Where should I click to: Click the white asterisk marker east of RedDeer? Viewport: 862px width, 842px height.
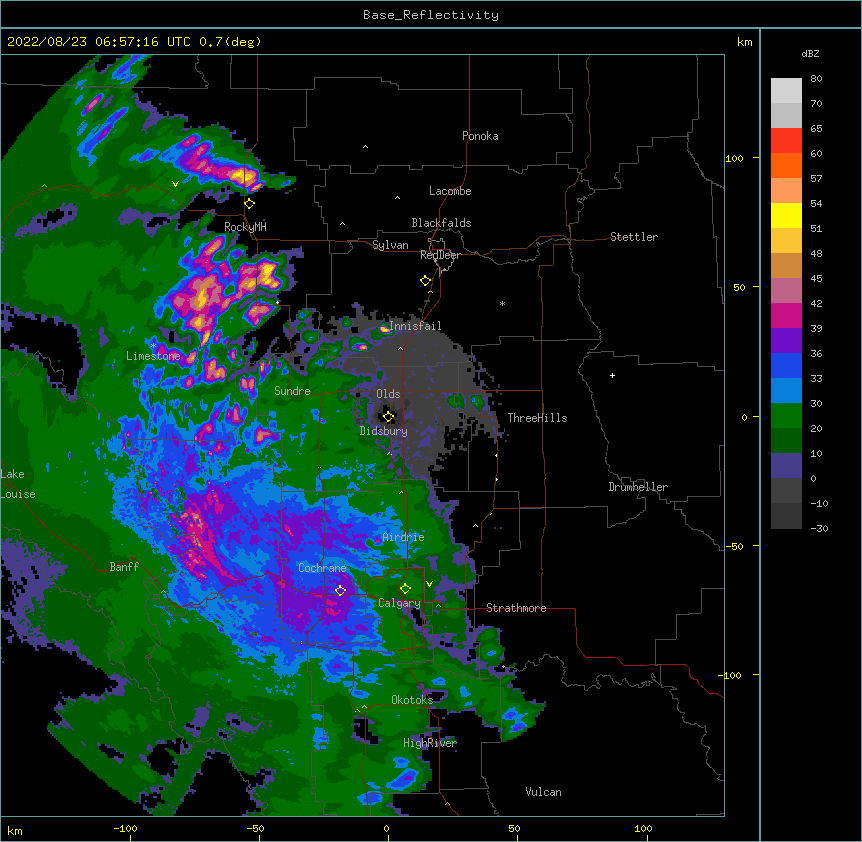coord(502,303)
